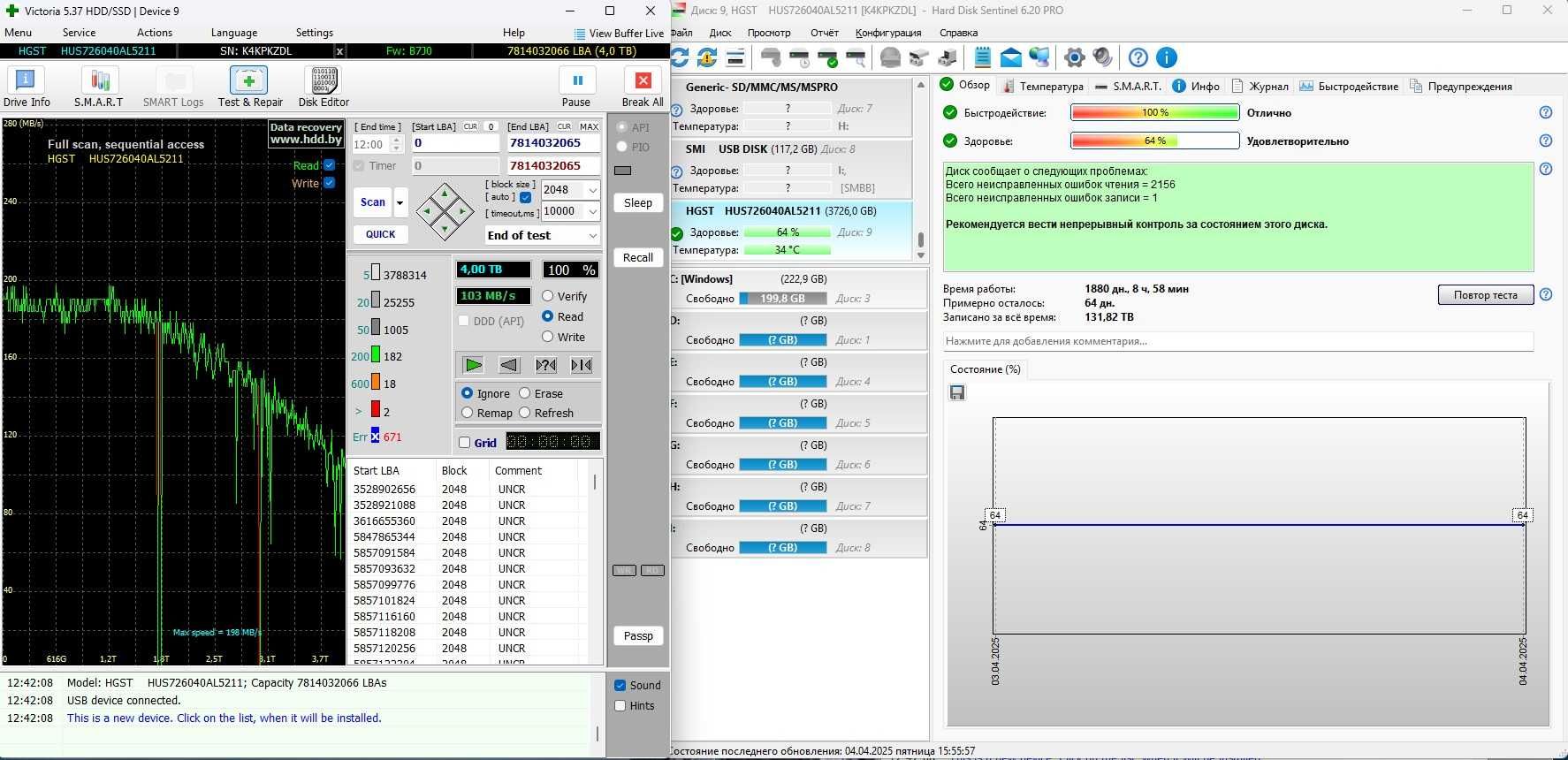Click the Повтор теста button
The height and width of the screenshot is (760, 1568).
1486,295
